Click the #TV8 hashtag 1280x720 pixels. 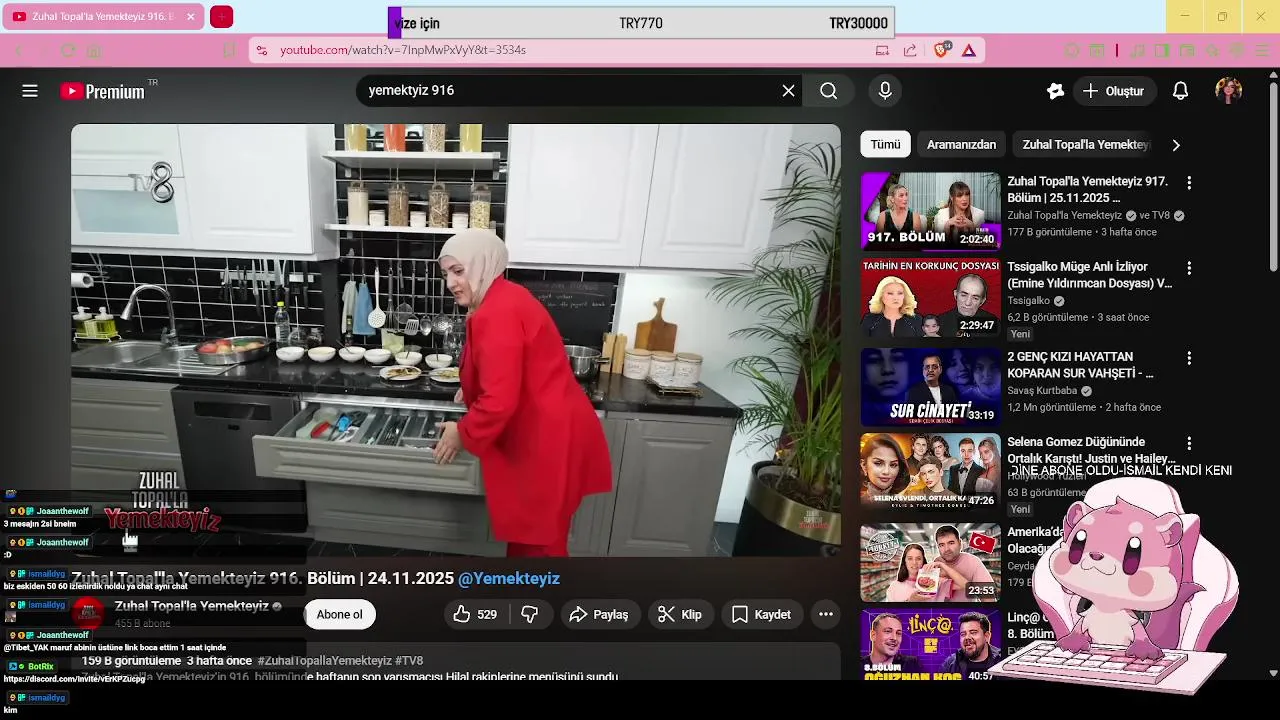pyautogui.click(x=409, y=661)
